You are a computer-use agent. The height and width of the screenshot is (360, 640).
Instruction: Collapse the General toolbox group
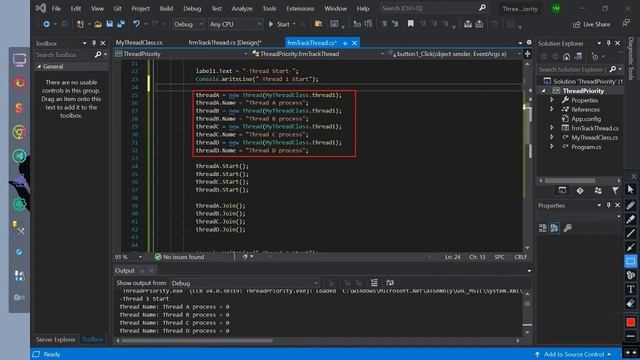(x=39, y=67)
